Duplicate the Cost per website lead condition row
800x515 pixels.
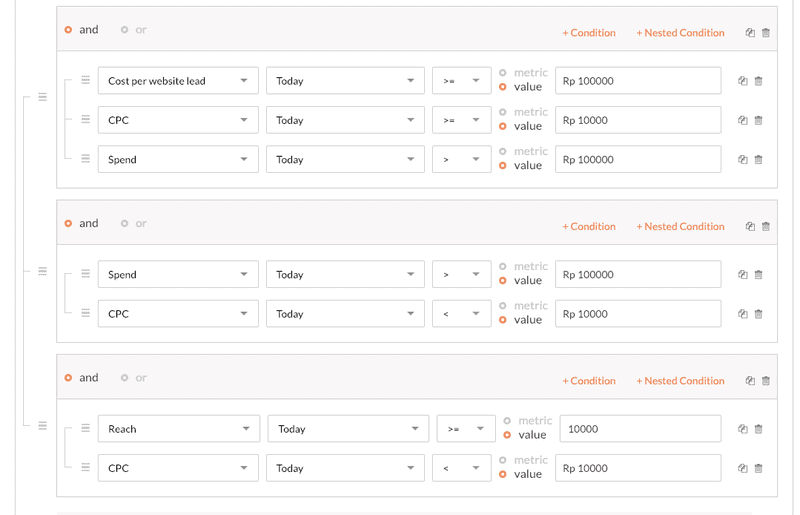743,81
